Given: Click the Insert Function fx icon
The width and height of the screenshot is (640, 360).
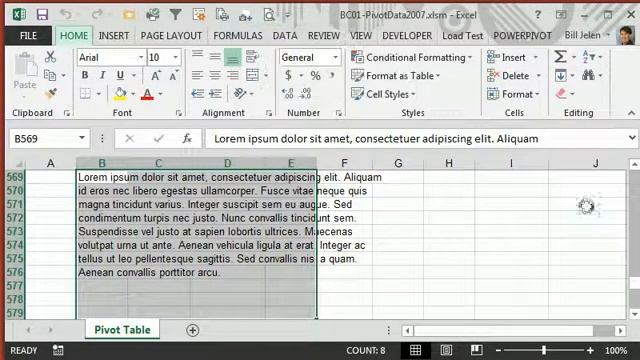Looking at the screenshot, I should (187, 139).
